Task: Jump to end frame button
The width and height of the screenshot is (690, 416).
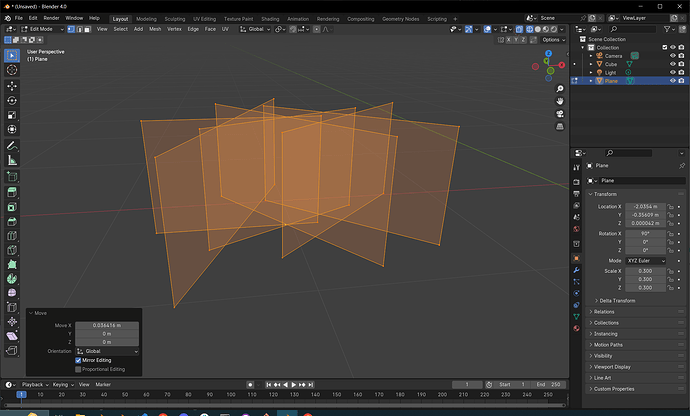Action: click(x=311, y=385)
